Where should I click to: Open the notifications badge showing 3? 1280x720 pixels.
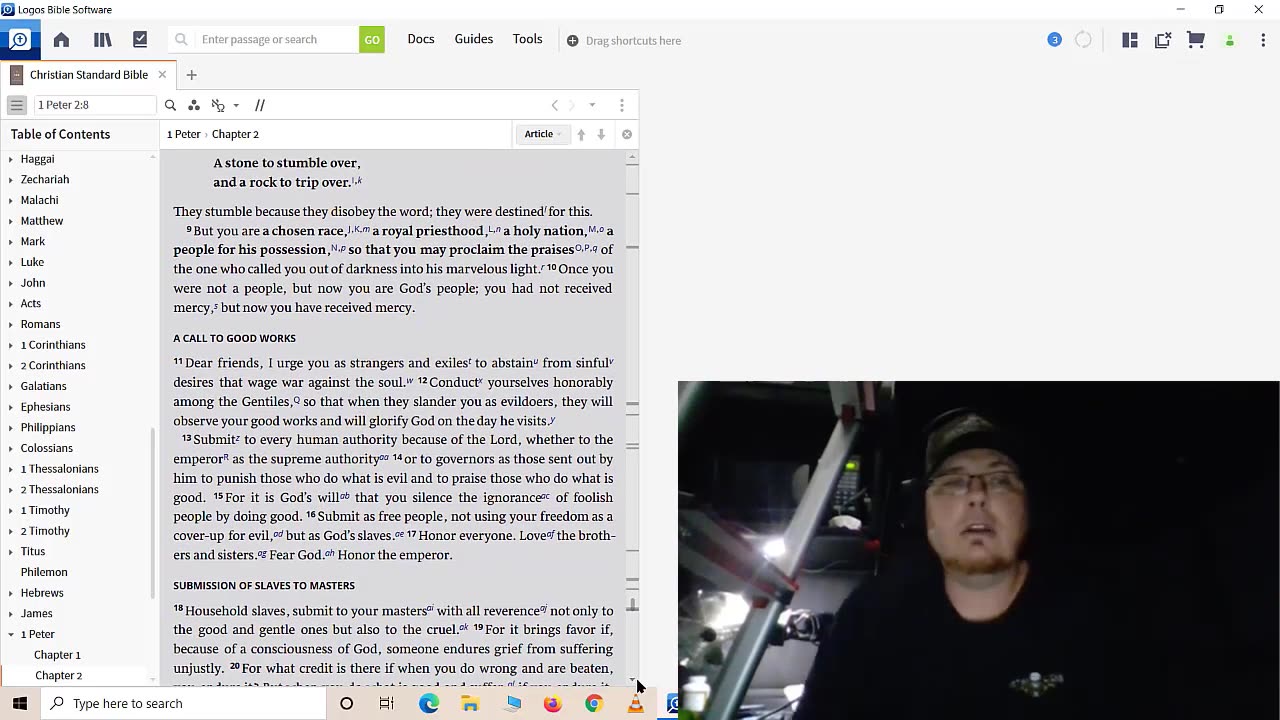(x=1054, y=40)
